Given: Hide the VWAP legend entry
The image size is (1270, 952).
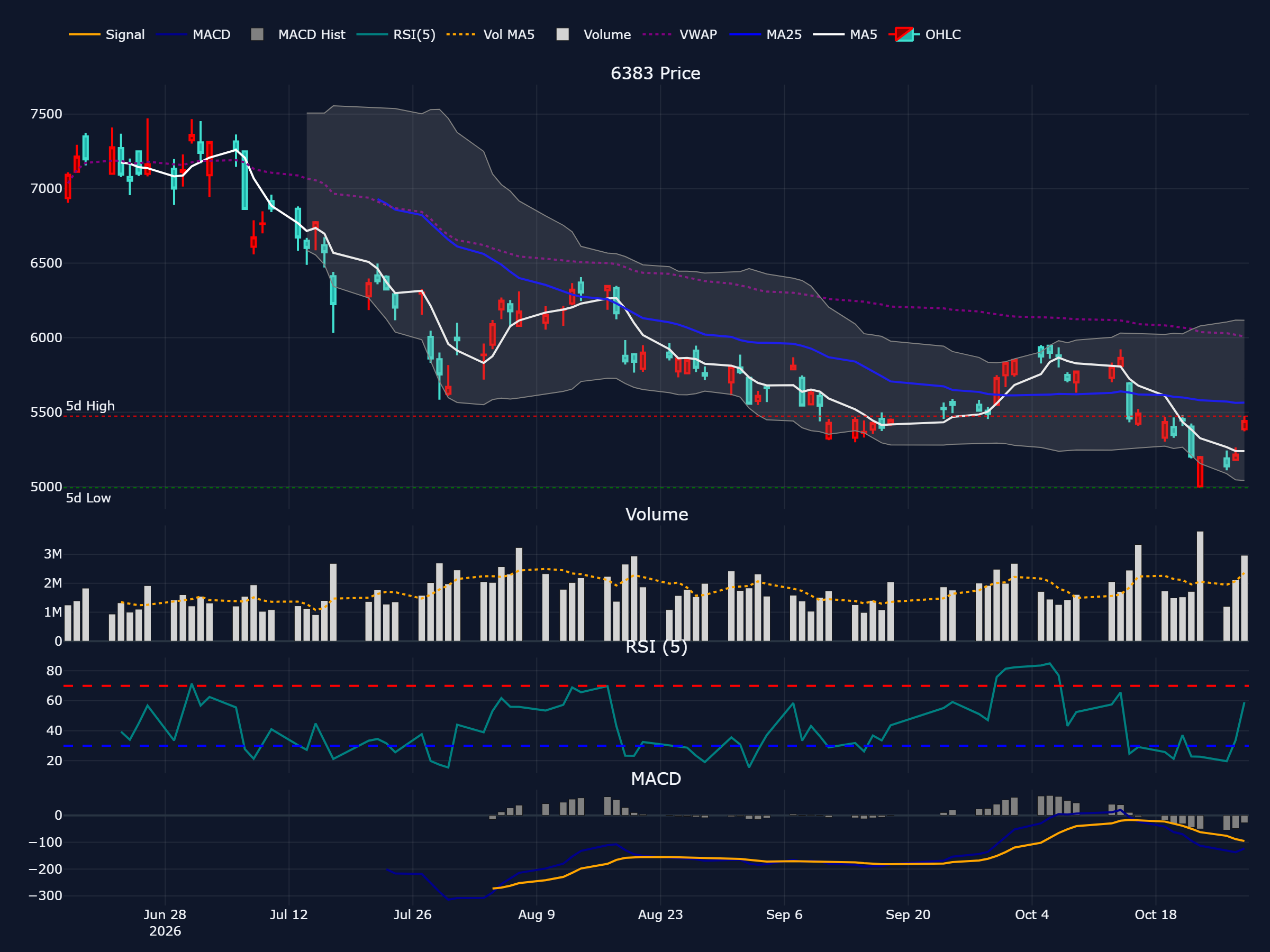Looking at the screenshot, I should (680, 34).
